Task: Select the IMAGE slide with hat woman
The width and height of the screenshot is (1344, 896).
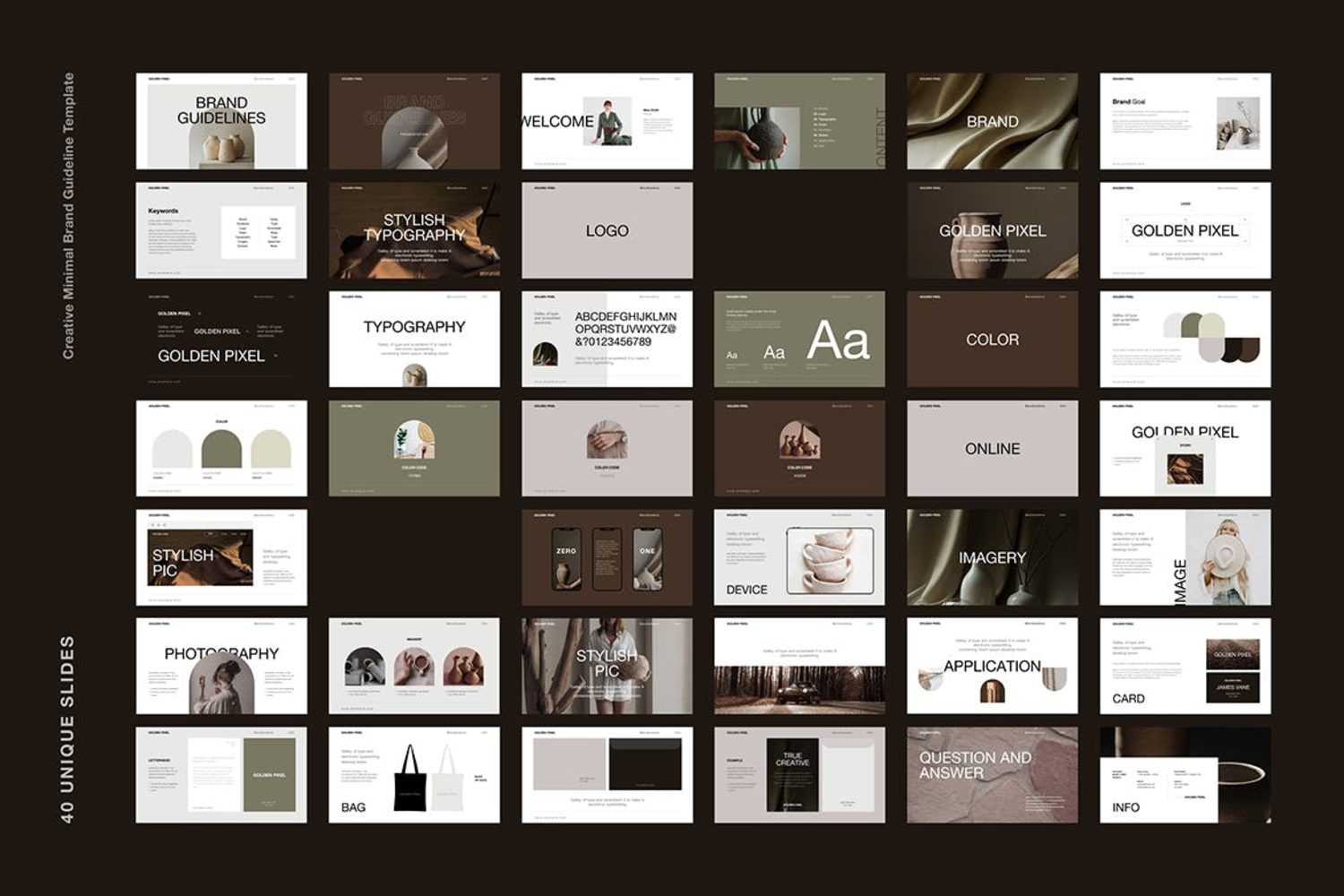Action: (1185, 557)
